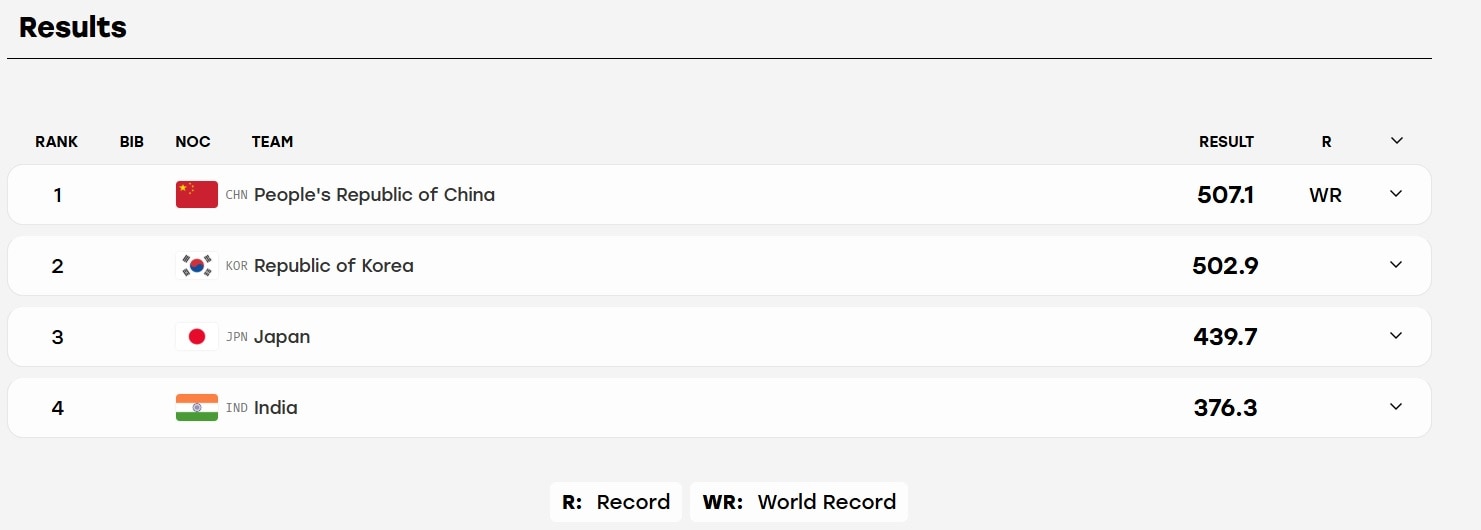Viewport: 1481px width, 530px height.
Task: Select the Republic of Korea team name
Action: click(x=334, y=266)
